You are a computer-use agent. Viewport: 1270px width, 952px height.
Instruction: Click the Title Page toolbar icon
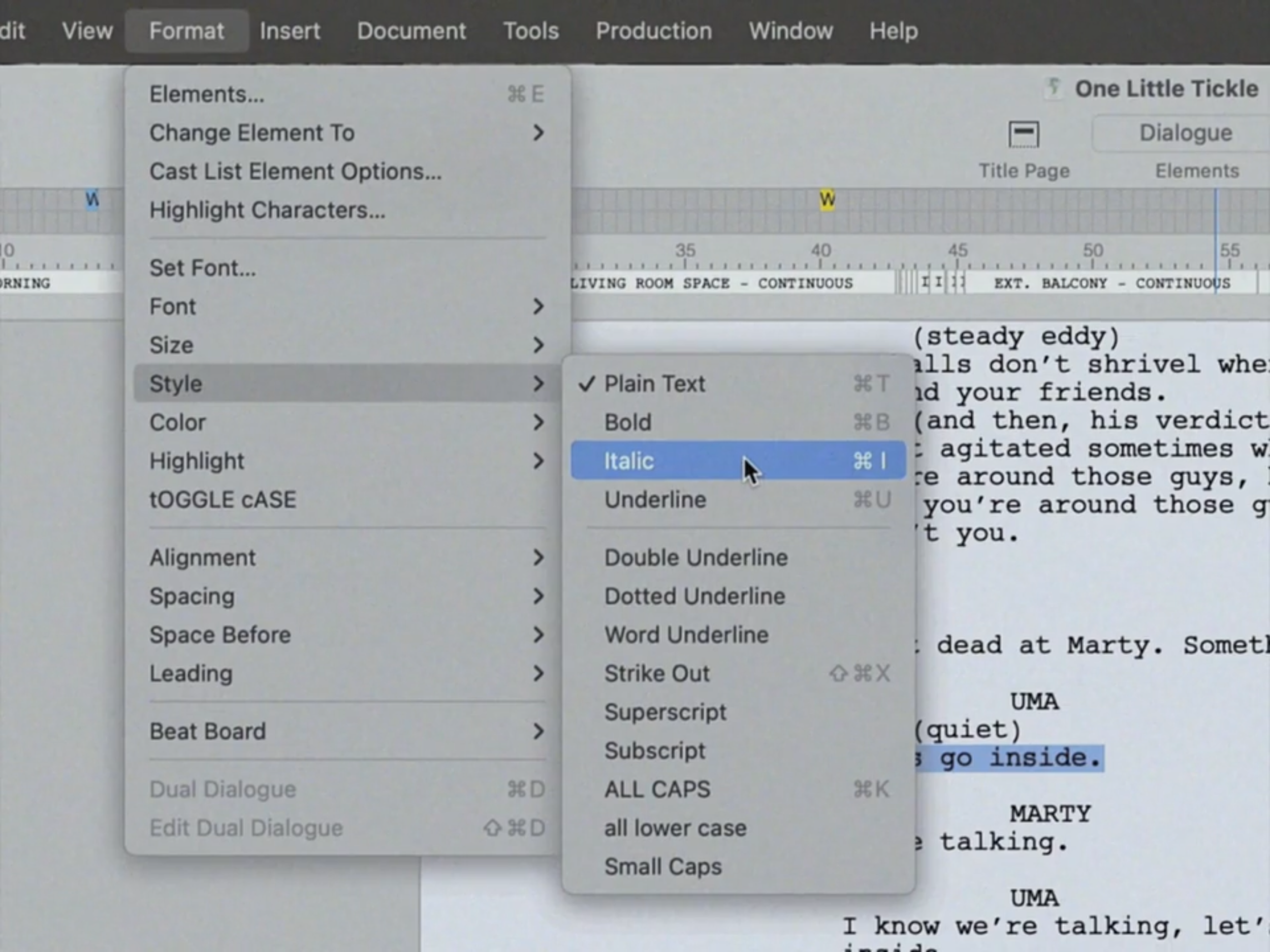[1024, 135]
